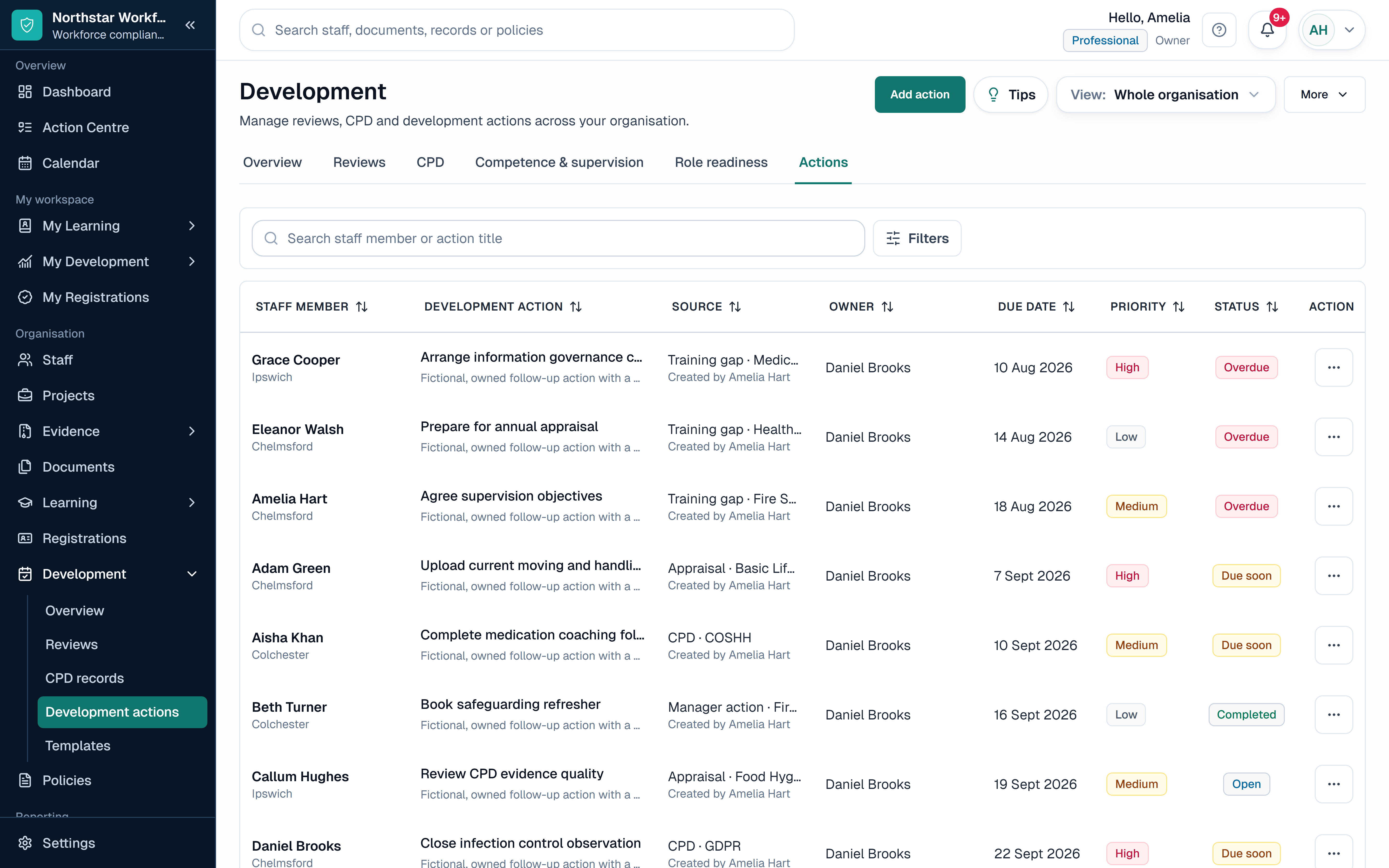This screenshot has width=1389, height=868.
Task: Switch to Competence & supervision tab
Action: (x=559, y=163)
